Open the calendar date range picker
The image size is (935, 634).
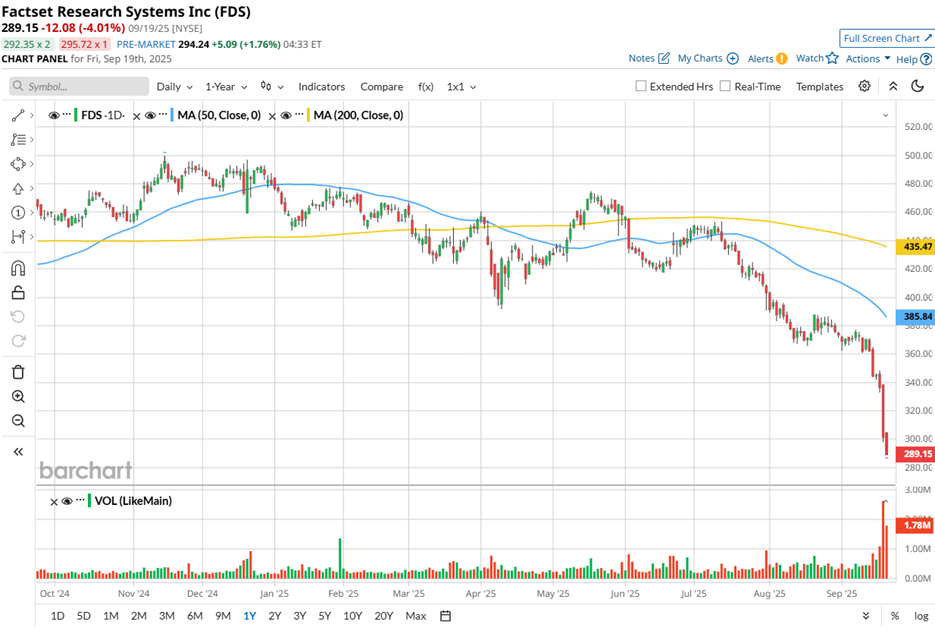(x=445, y=616)
